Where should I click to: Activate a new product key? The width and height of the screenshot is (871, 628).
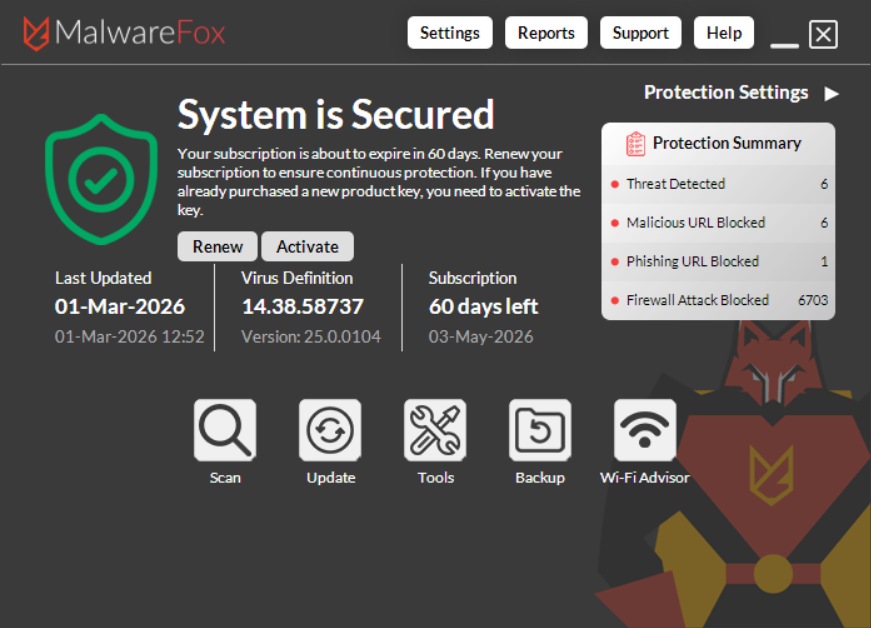click(x=307, y=246)
